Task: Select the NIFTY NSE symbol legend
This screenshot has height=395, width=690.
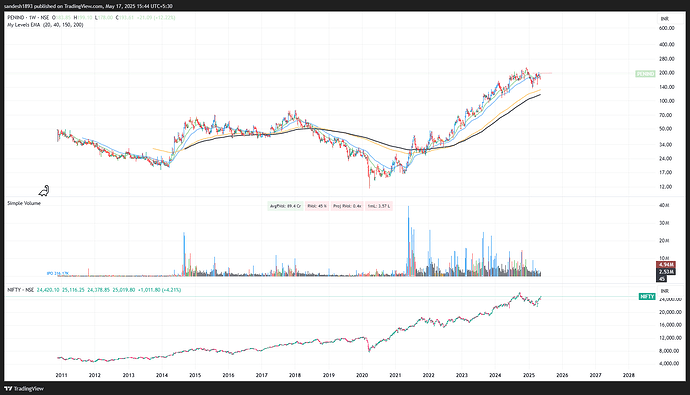Action: pos(21,290)
